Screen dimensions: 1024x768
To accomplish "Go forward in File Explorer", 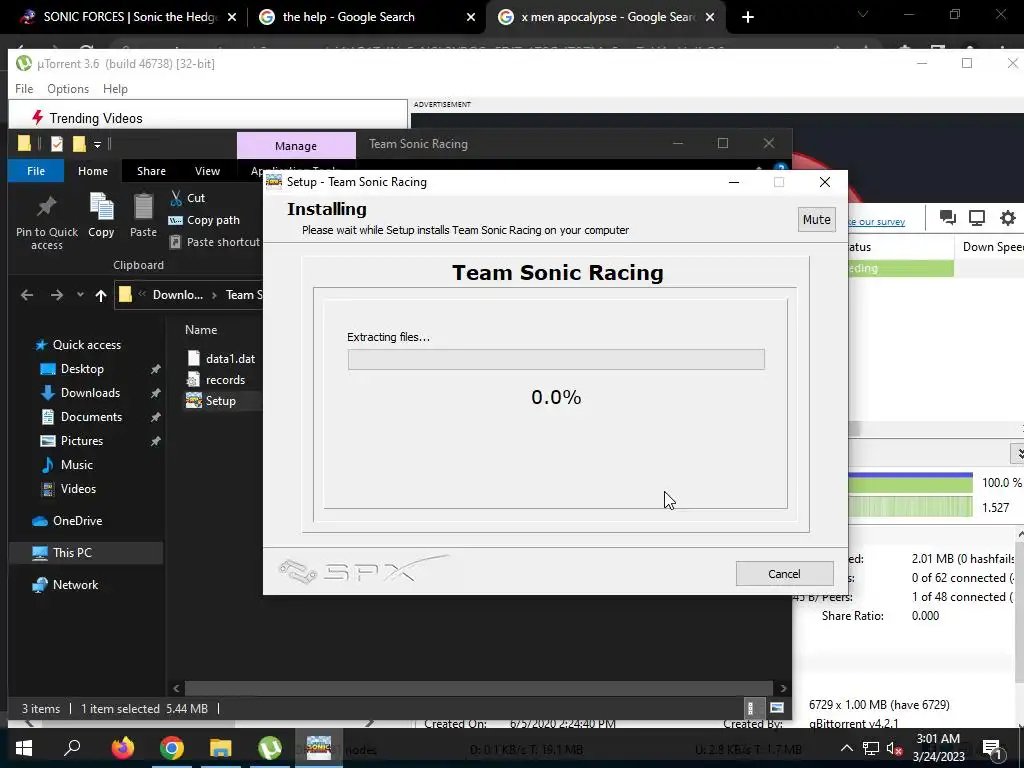I will pyautogui.click(x=57, y=295).
